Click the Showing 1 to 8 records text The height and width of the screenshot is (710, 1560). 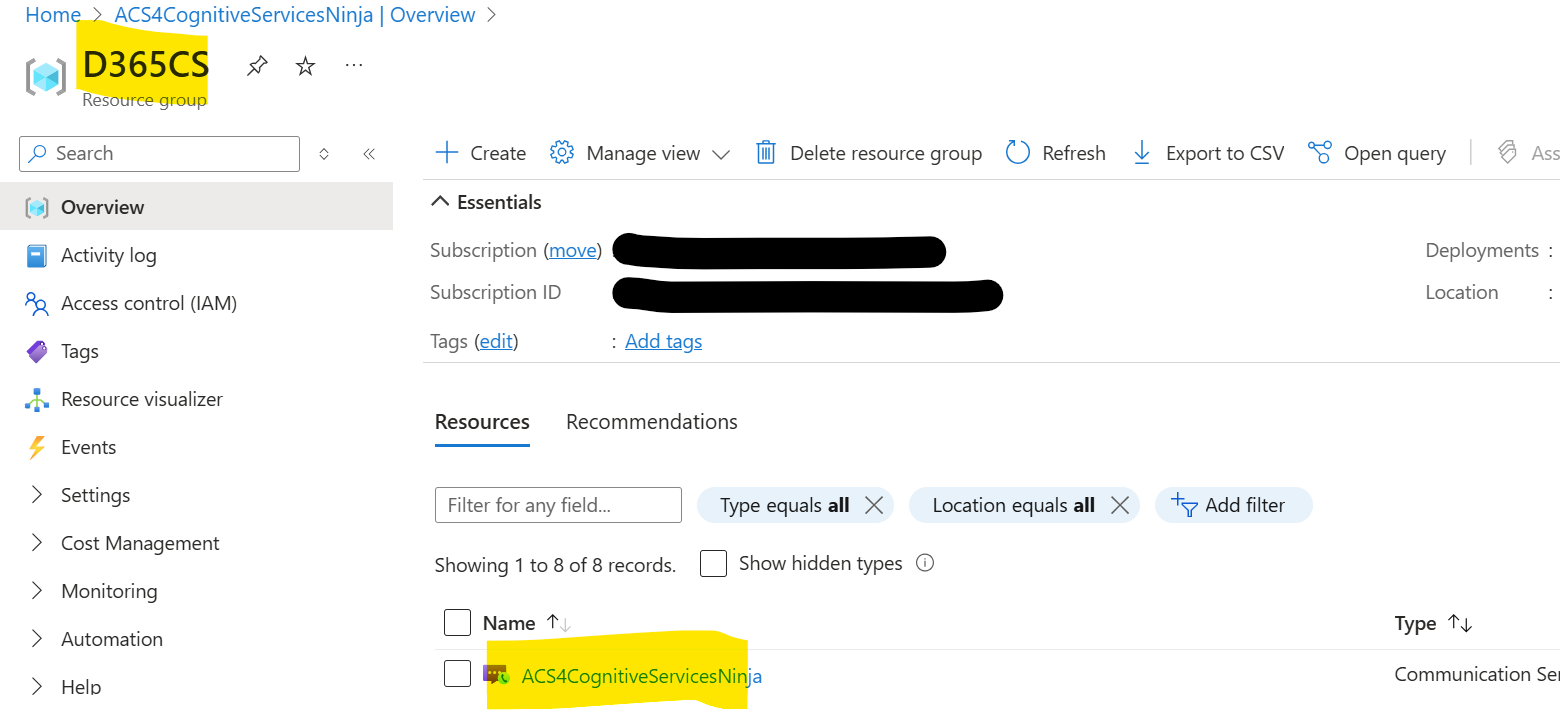tap(555, 565)
